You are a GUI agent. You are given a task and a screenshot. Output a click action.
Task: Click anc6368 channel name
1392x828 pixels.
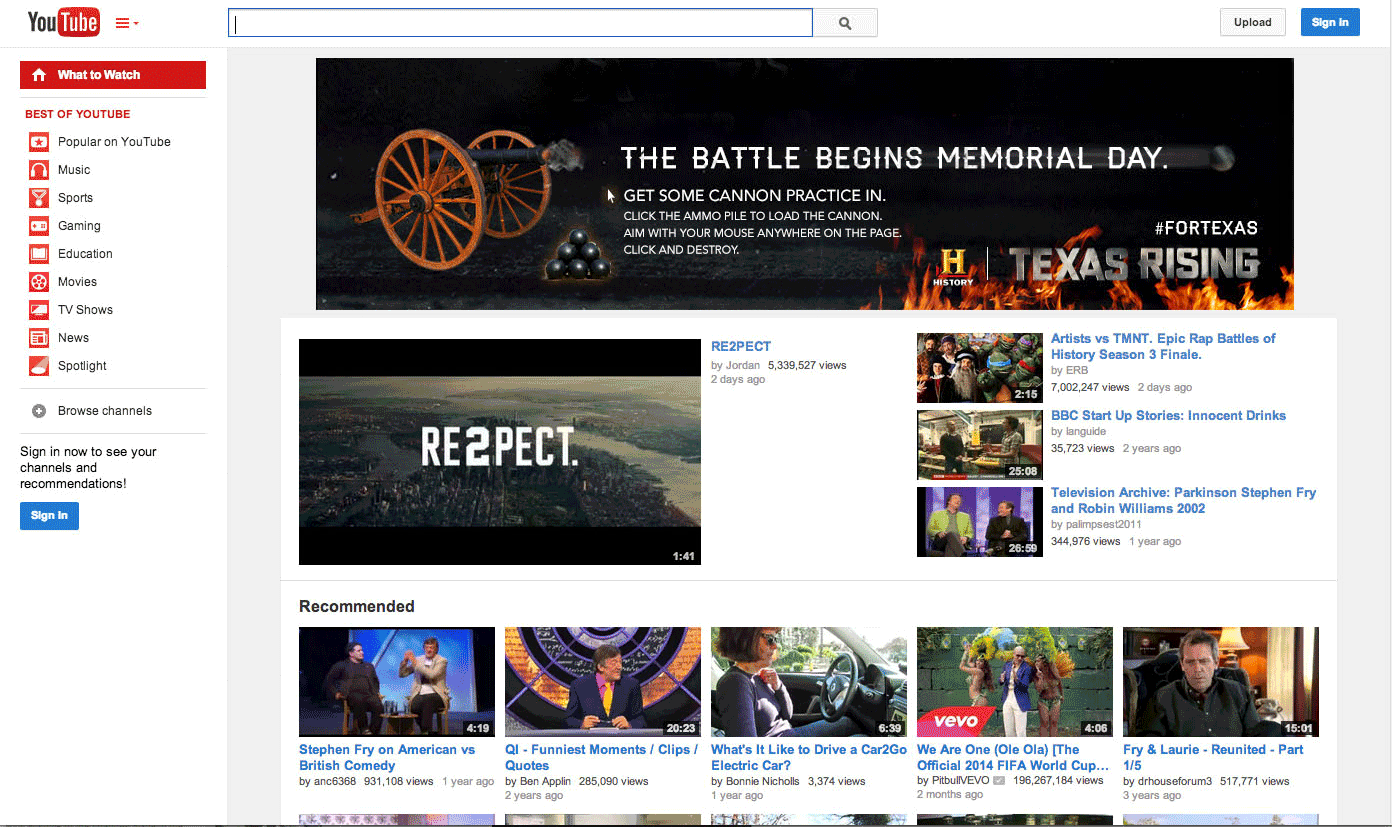pos(335,782)
